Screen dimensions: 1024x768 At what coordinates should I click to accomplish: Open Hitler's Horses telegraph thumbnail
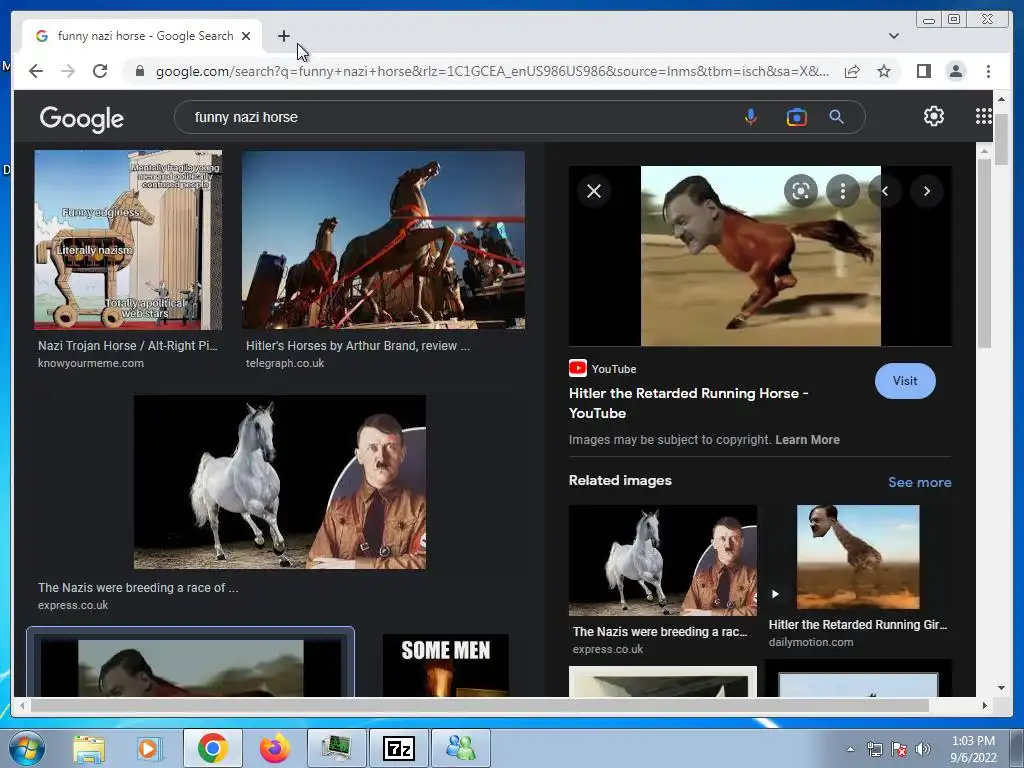point(383,240)
